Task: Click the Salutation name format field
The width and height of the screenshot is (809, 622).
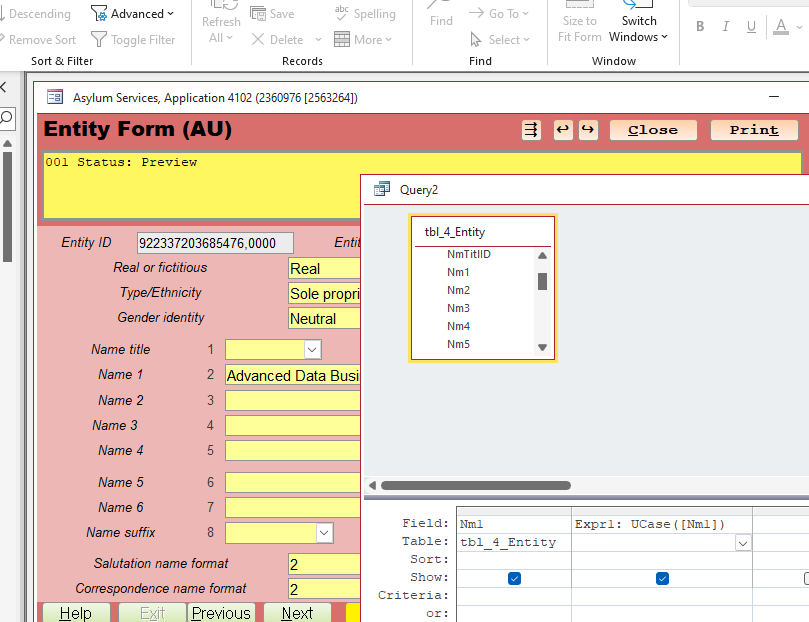Action: point(324,564)
